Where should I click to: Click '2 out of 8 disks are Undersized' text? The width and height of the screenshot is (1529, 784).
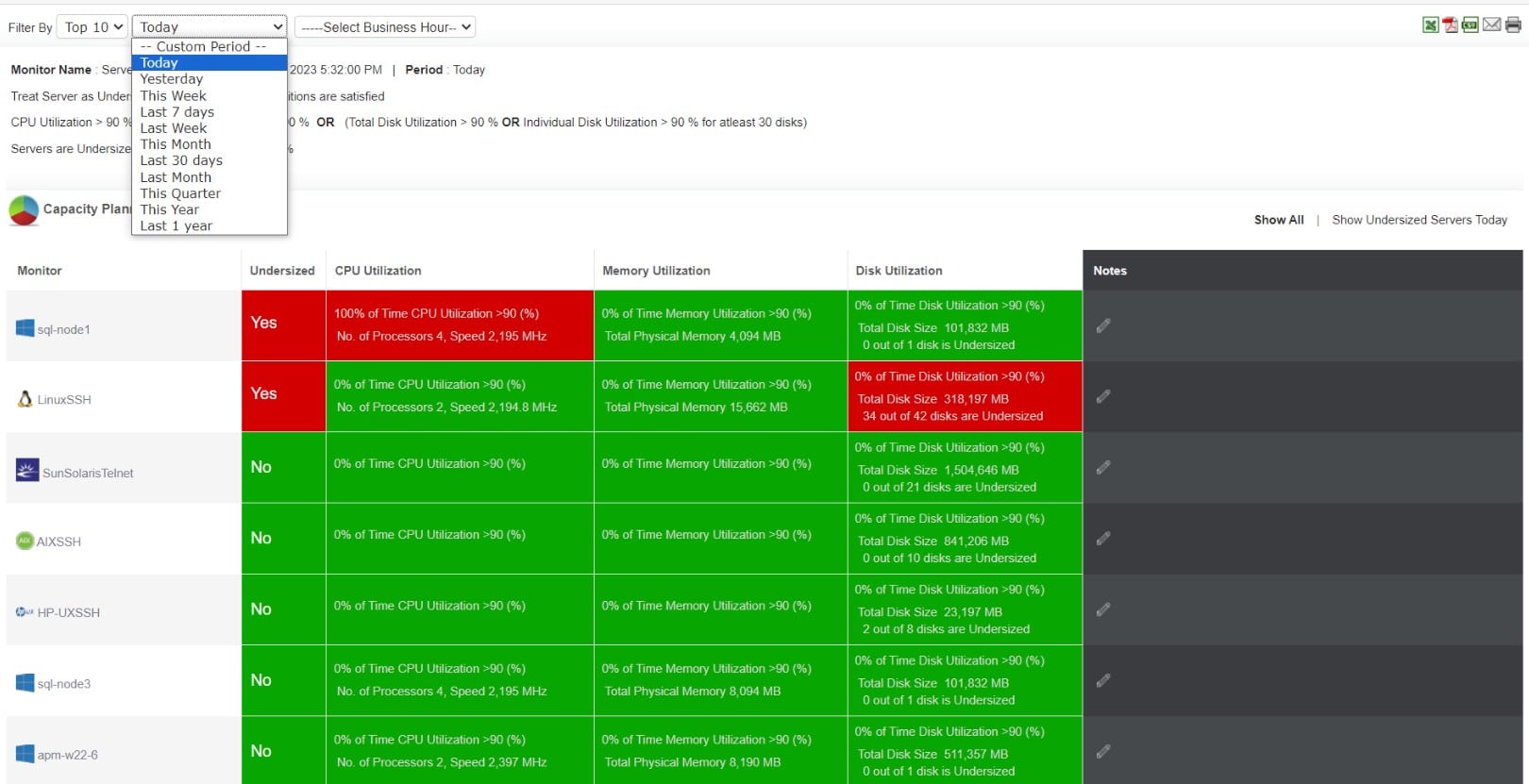click(x=946, y=629)
